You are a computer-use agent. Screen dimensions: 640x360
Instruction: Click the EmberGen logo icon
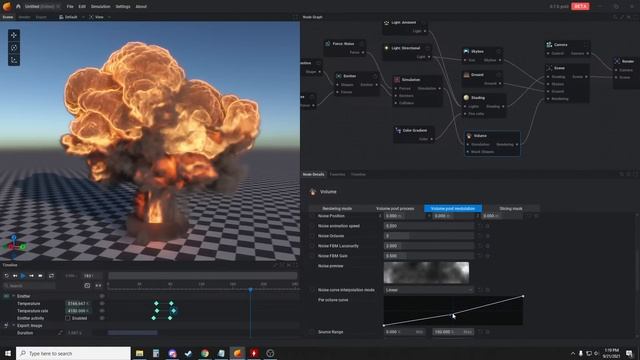7,6
